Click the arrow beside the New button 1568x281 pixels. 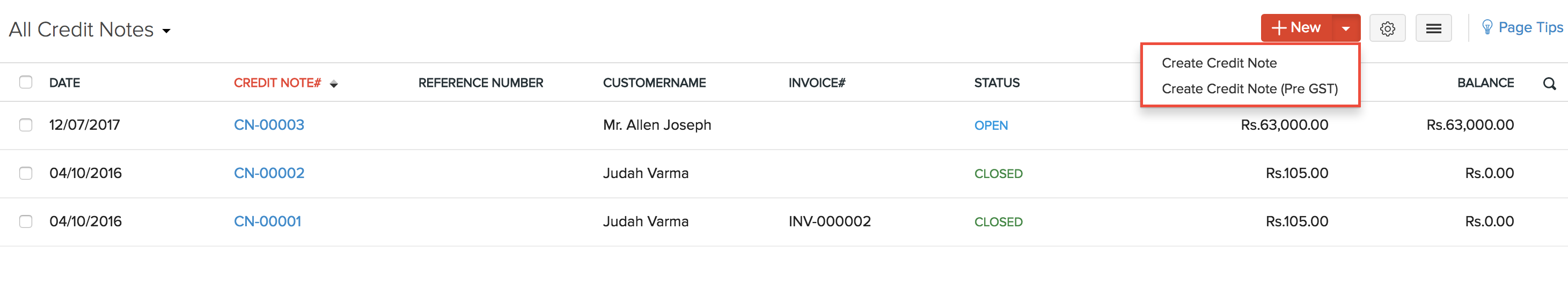click(x=1346, y=28)
